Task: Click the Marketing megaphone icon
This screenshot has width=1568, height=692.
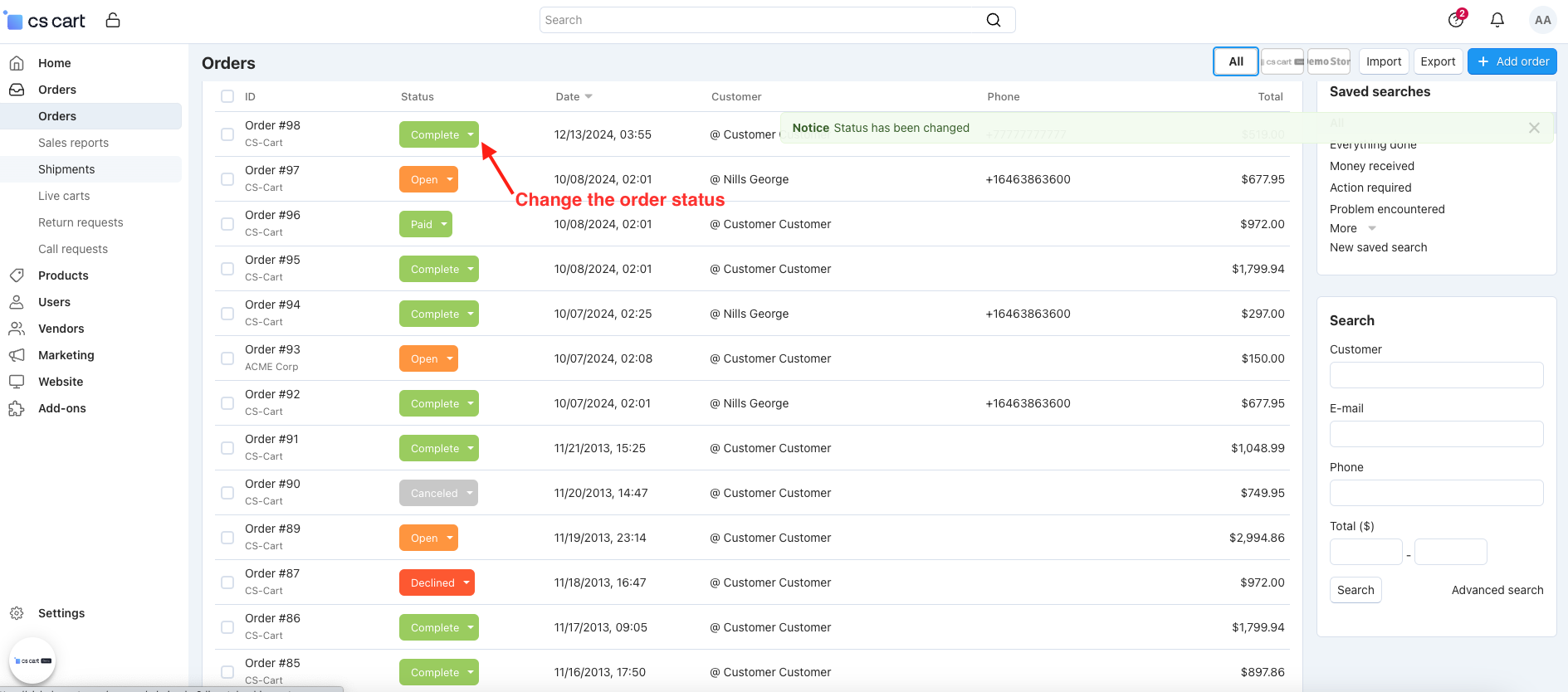Action: point(17,355)
